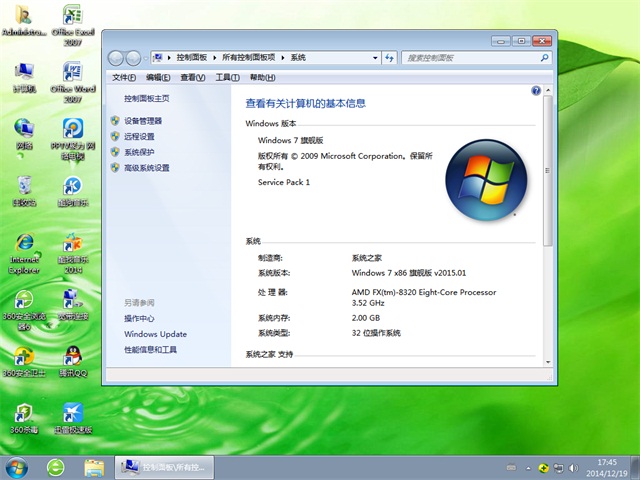This screenshot has height=480, width=640.
Task: Open Office Excel 2007 desktop shortcut
Action: pos(73,24)
